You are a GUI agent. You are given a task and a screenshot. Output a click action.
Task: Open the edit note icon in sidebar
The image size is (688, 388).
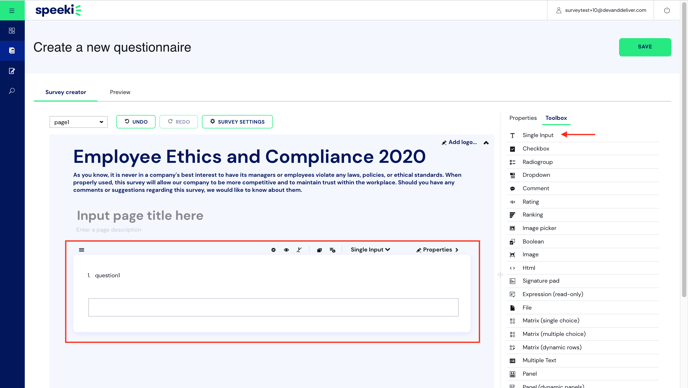click(x=12, y=71)
